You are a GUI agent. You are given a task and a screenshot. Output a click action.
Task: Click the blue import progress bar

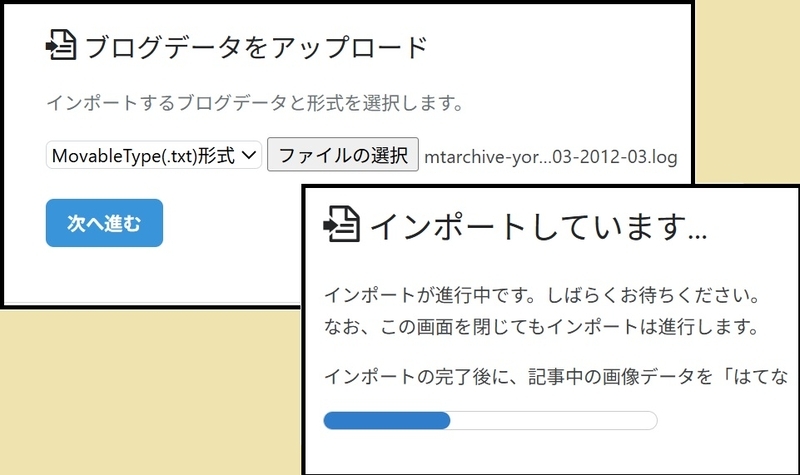(x=490, y=420)
